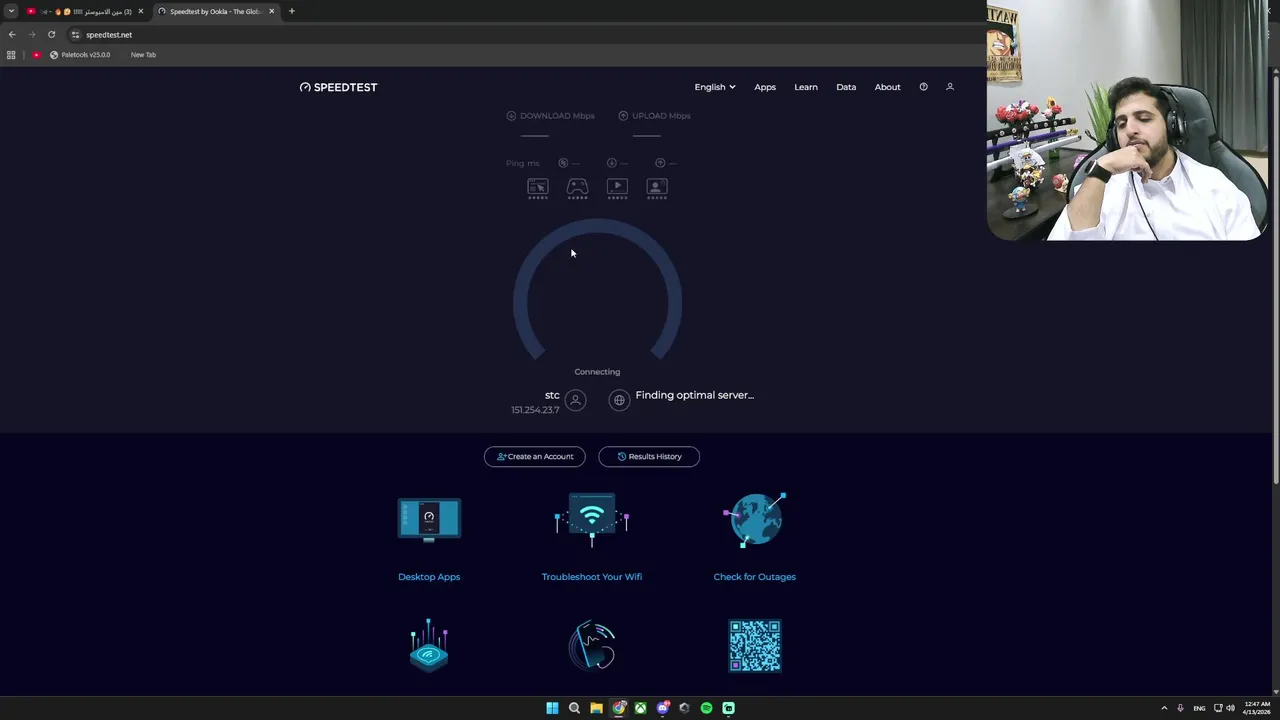Open Discord from taskbar
The image size is (1280, 720).
[x=663, y=708]
